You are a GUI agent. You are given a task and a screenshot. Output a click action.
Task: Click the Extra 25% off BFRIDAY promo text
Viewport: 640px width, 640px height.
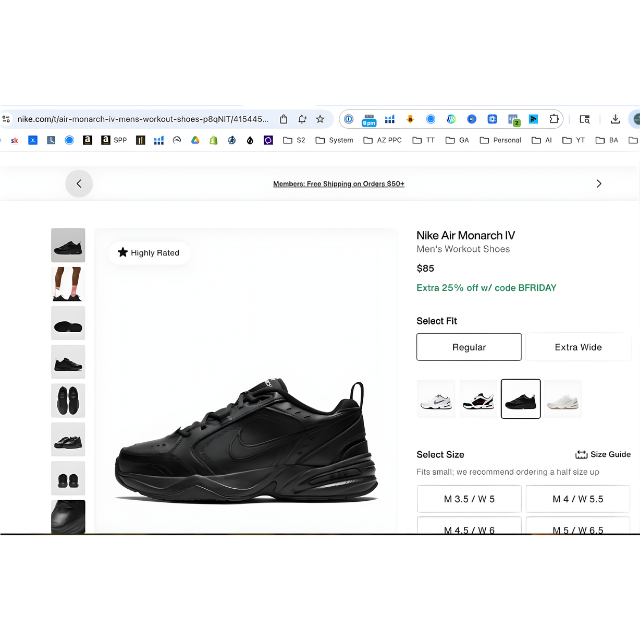pos(486,288)
